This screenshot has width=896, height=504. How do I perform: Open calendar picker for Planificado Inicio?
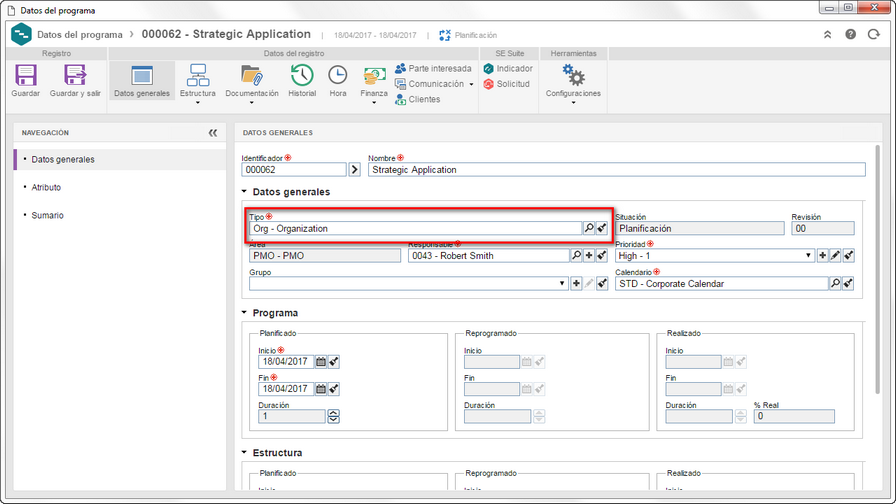(321, 361)
